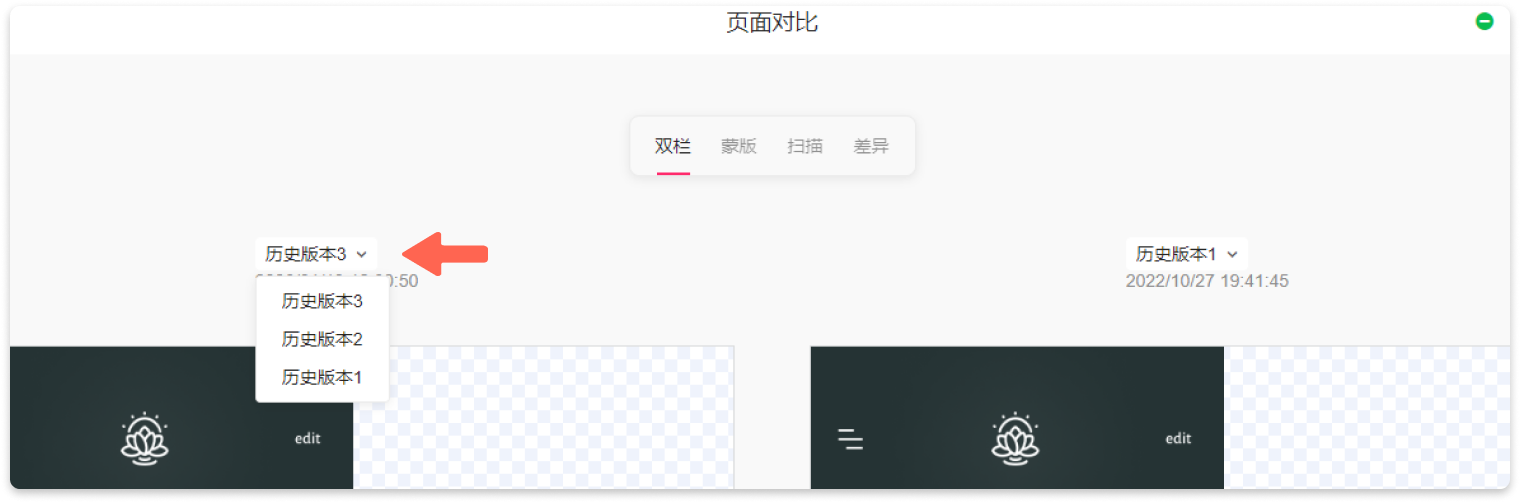Click the green minus icon at top right

1484,21
